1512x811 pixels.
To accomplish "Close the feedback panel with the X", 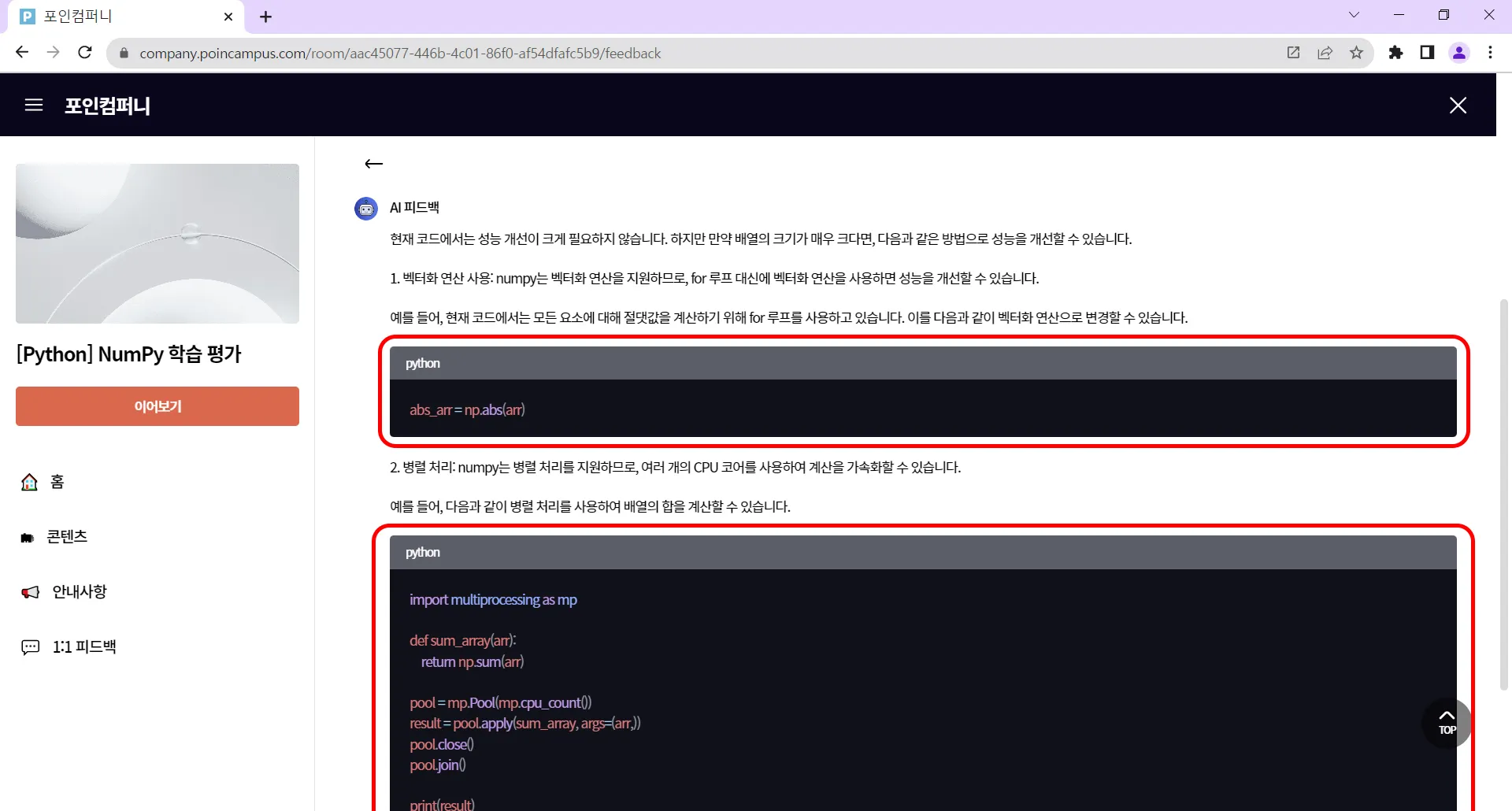I will pos(1458,106).
